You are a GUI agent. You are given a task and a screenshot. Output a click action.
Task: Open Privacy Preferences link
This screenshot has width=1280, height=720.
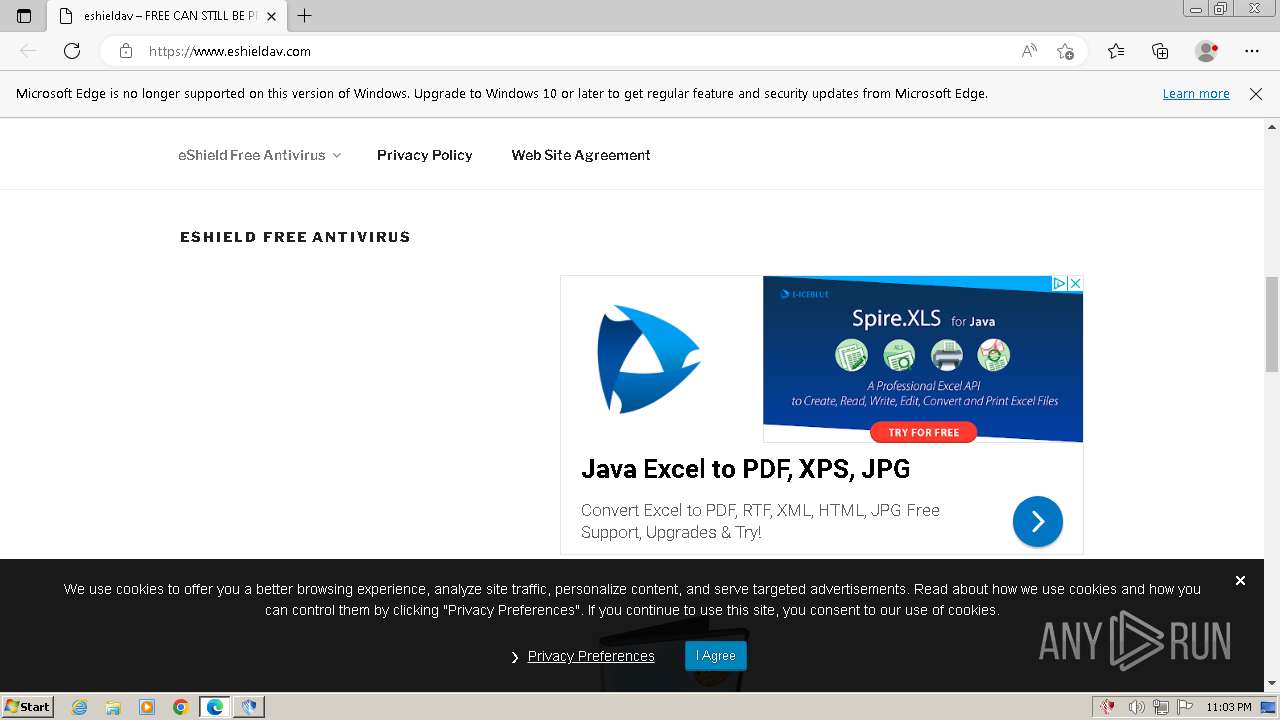591,656
